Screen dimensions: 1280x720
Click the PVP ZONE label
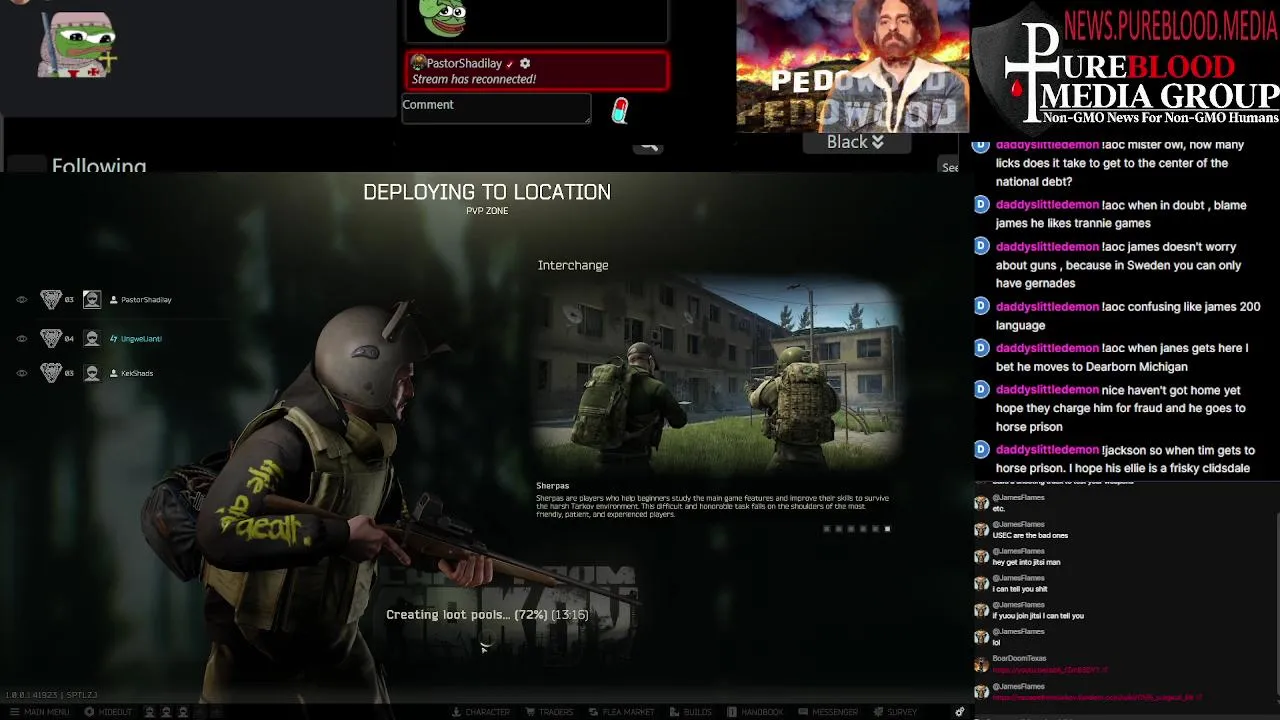pos(487,211)
